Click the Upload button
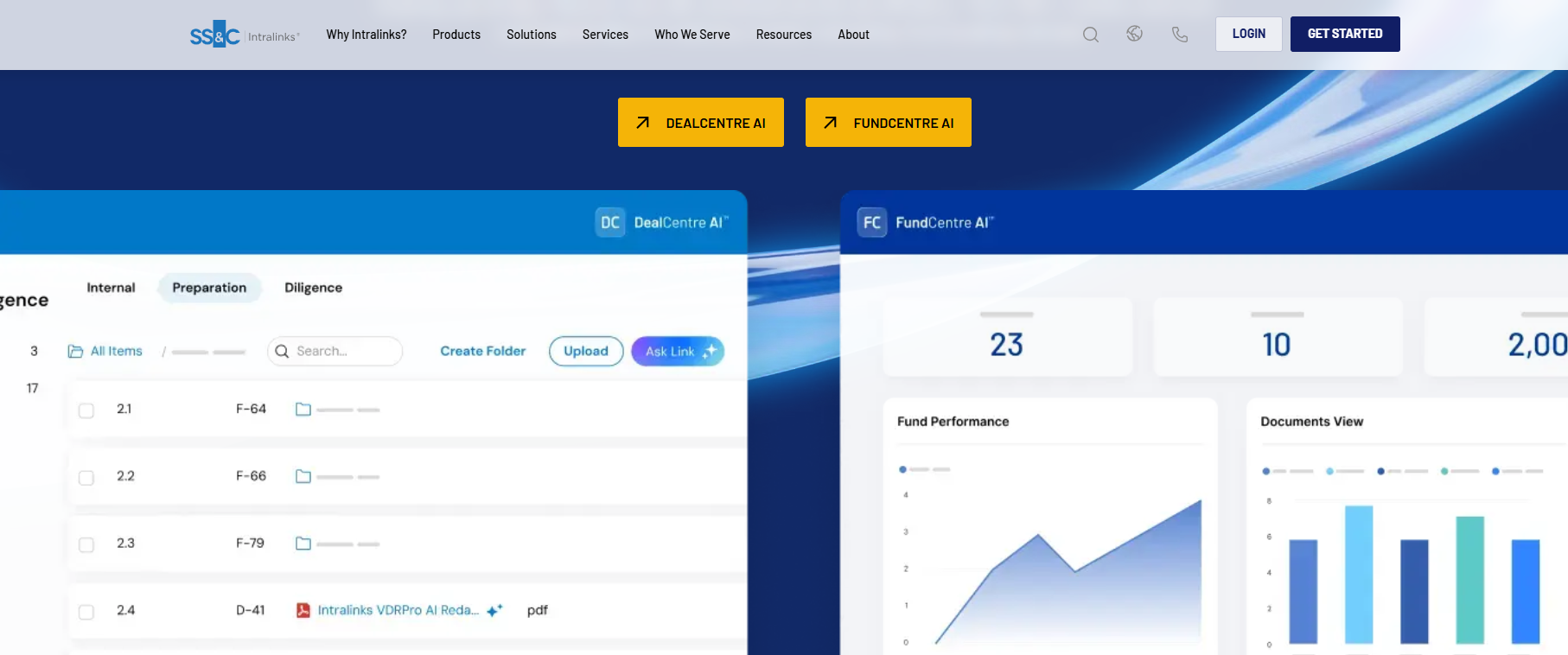This screenshot has height=655, width=1568. click(586, 351)
